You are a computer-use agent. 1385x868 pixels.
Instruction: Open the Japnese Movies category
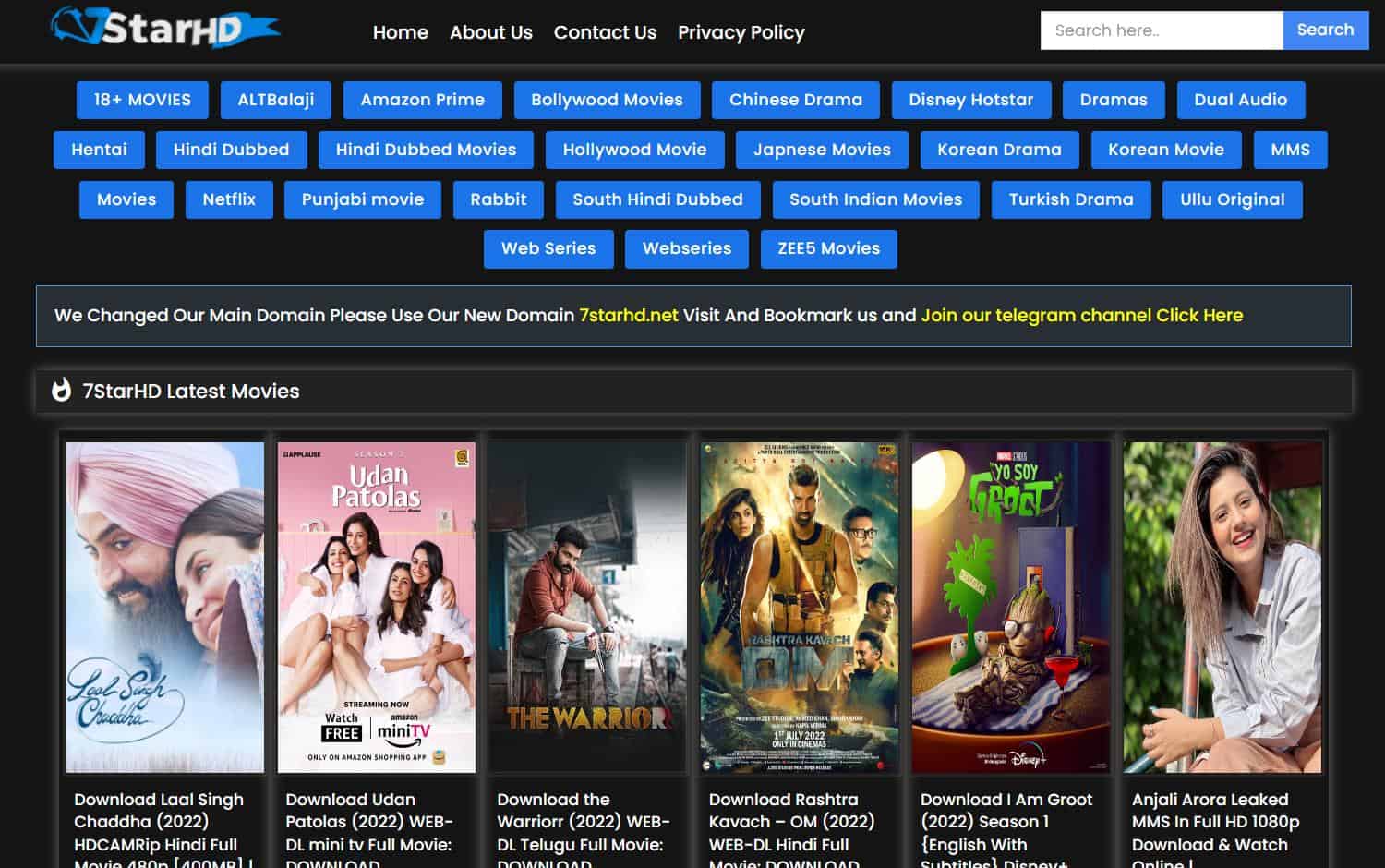(822, 150)
